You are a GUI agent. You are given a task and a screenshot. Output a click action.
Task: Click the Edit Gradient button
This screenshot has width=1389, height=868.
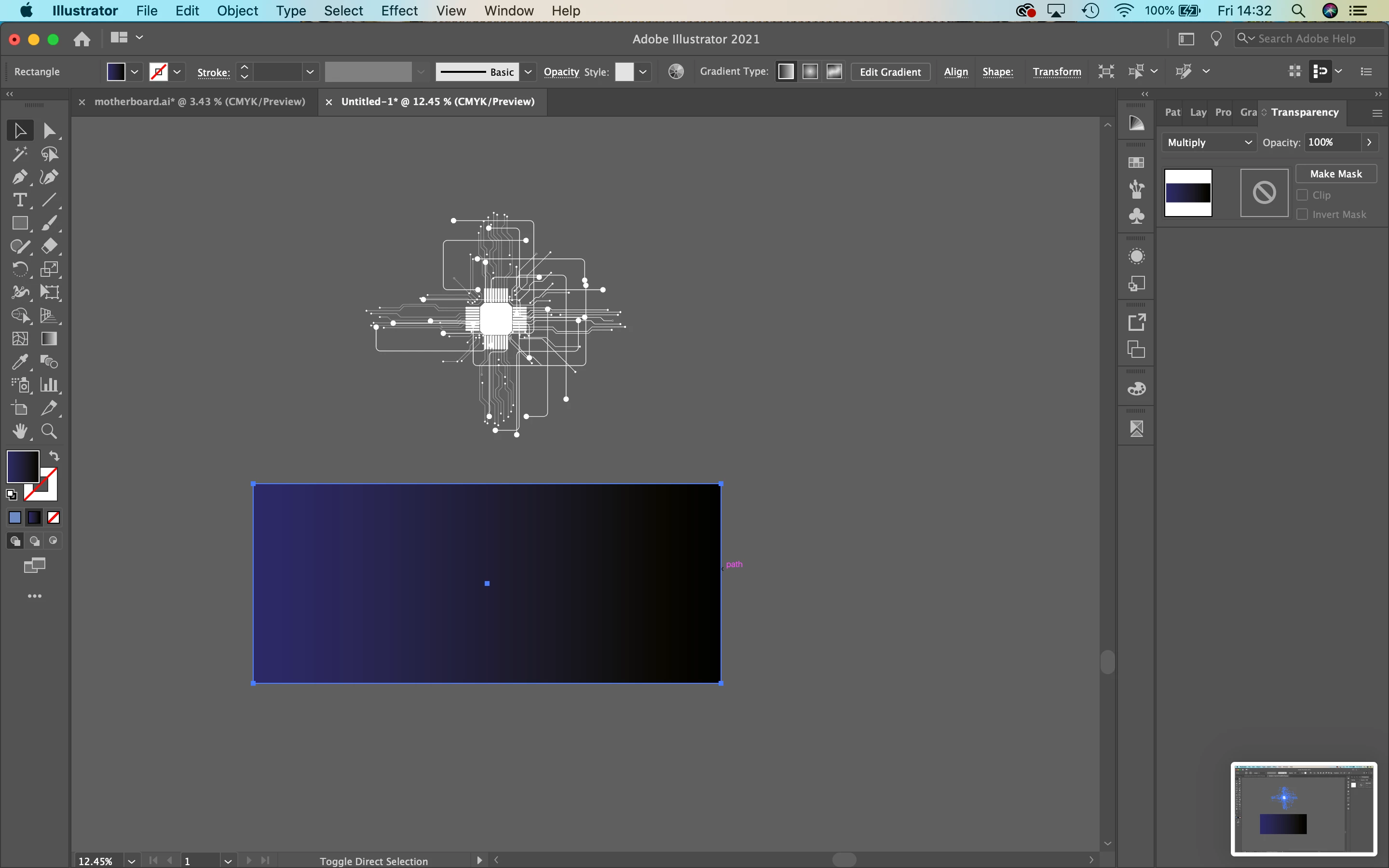890,72
